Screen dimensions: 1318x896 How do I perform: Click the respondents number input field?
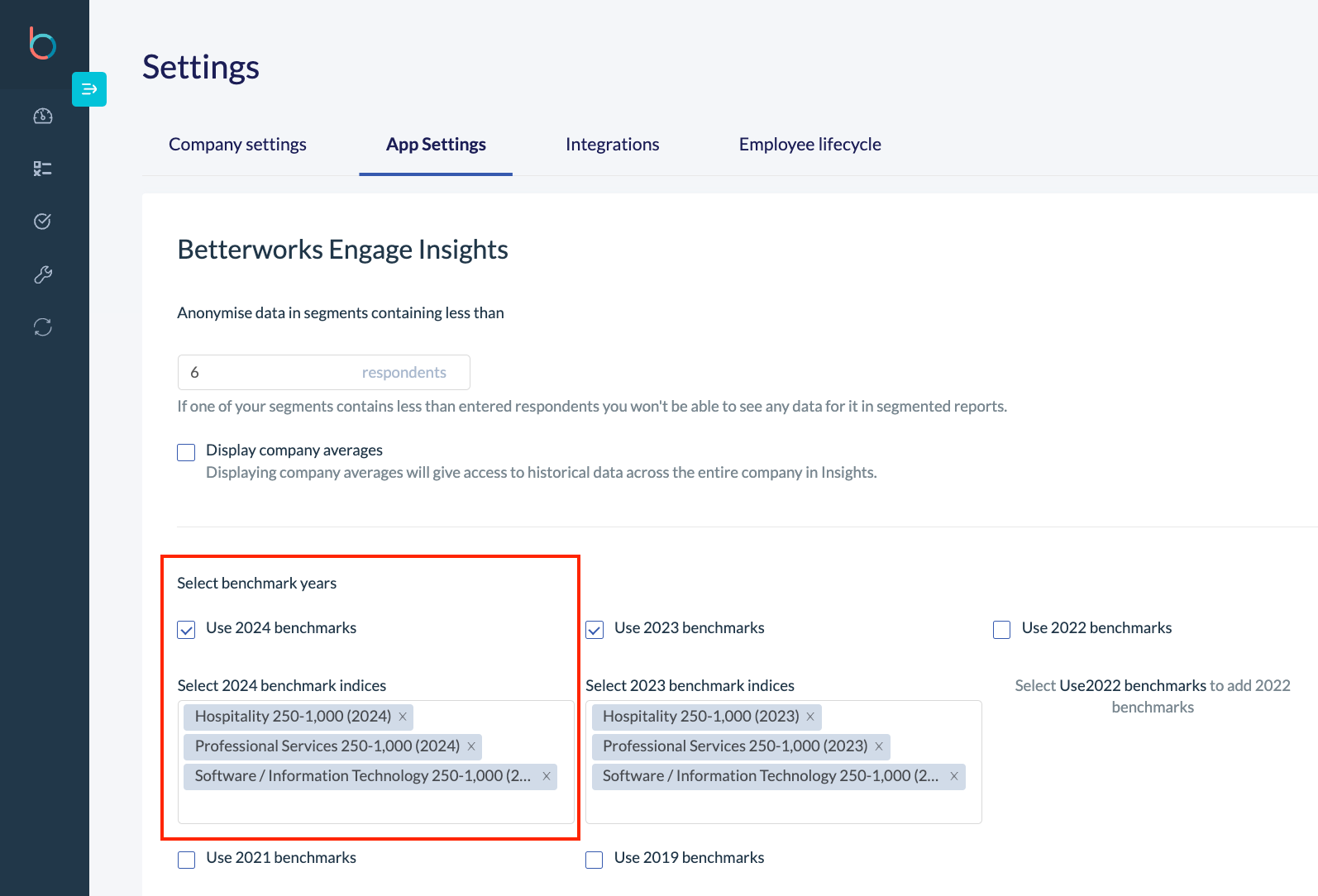click(x=324, y=373)
